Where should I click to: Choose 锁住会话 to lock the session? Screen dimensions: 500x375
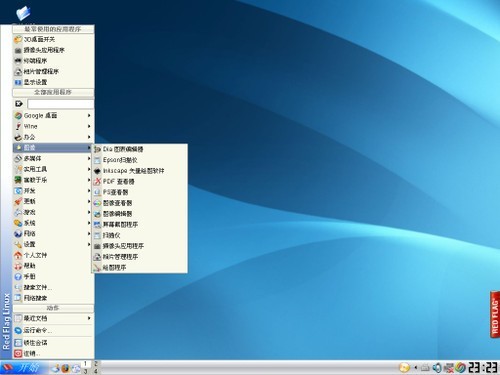click(53, 343)
